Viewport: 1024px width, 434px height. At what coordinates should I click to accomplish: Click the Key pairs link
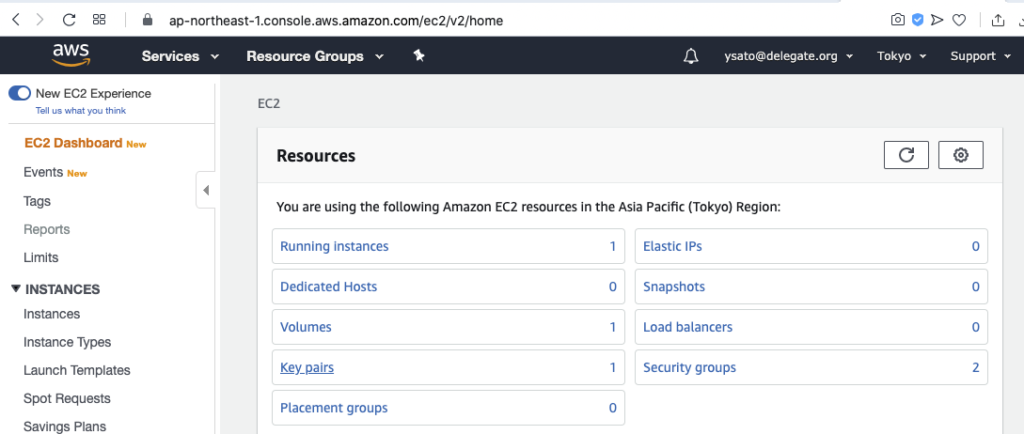click(307, 367)
